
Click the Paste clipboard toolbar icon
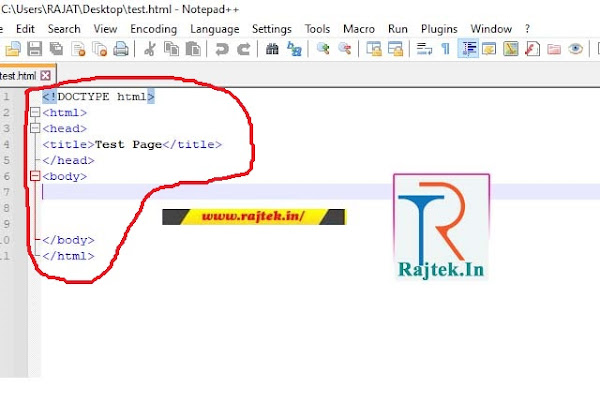pos(193,49)
